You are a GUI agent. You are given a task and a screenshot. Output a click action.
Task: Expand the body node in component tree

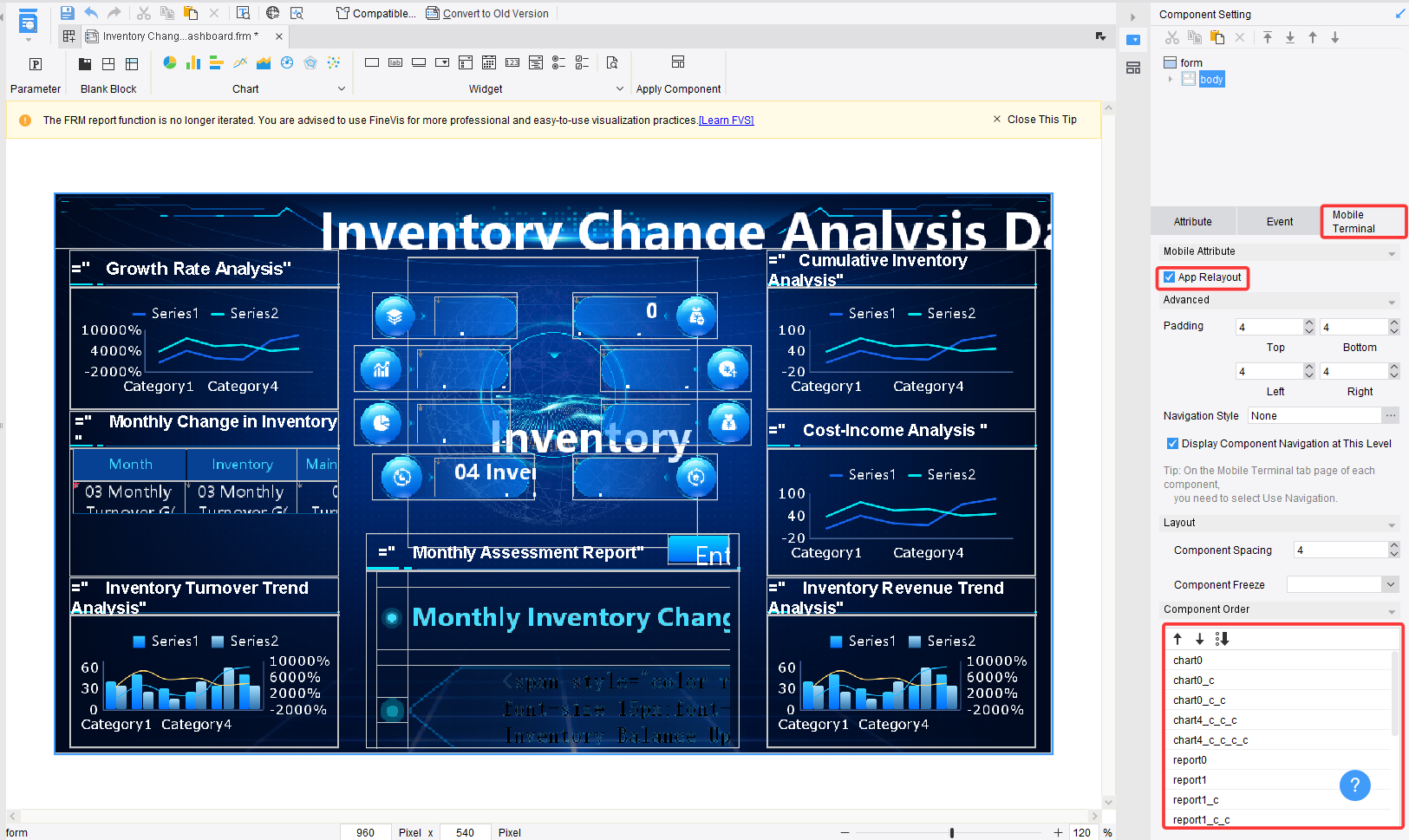click(x=1171, y=79)
